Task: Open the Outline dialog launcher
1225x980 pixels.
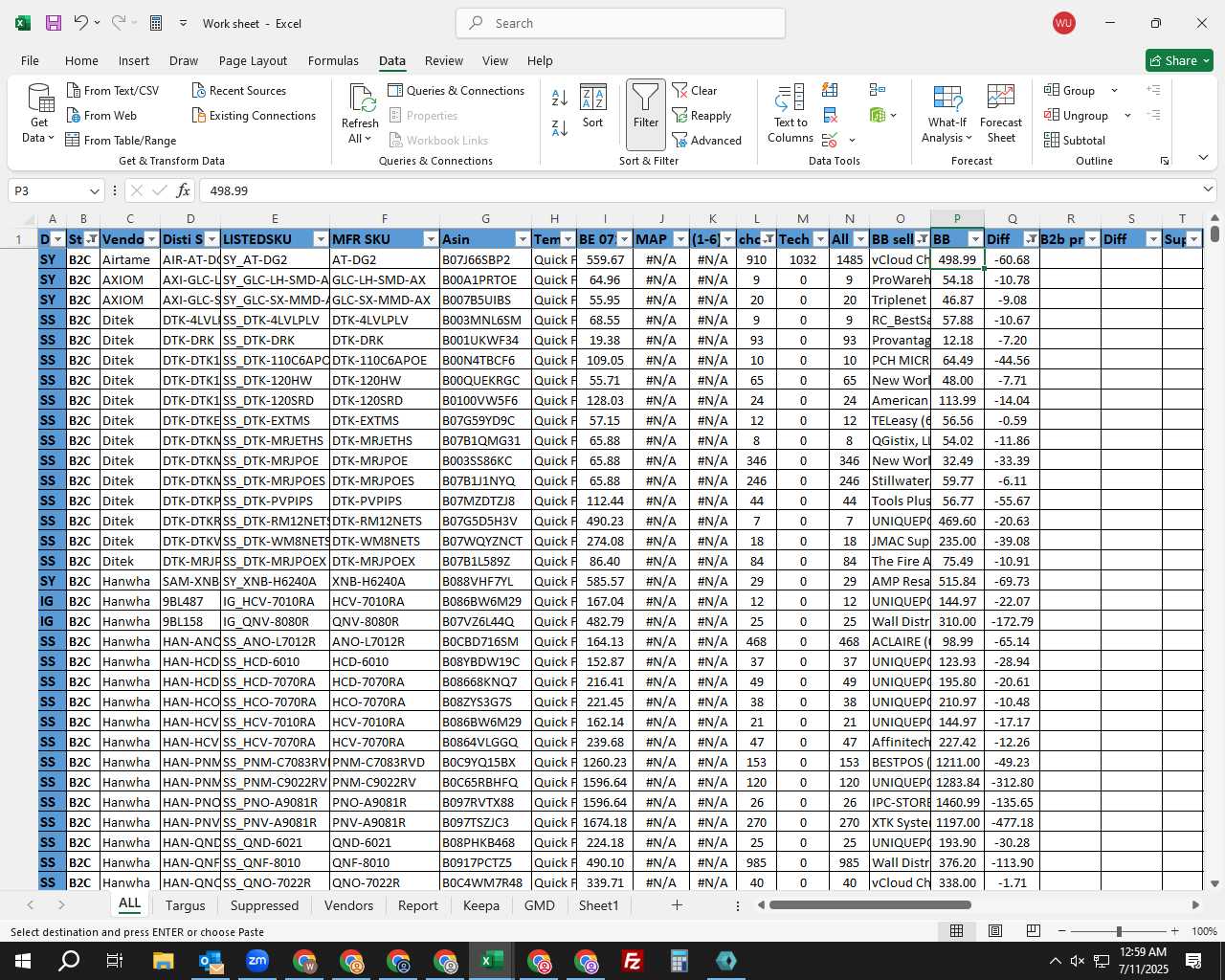Action: pos(1165,161)
